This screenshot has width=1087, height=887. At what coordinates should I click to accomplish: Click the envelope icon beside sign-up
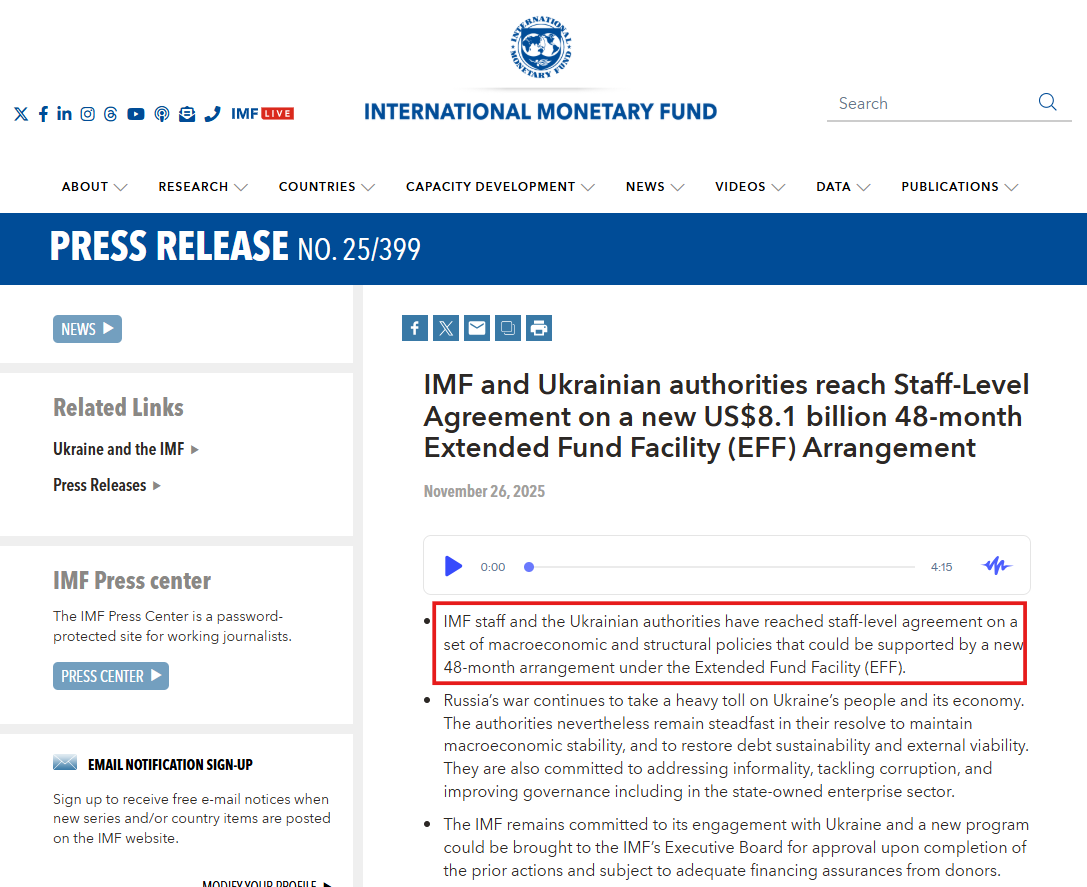click(65, 763)
